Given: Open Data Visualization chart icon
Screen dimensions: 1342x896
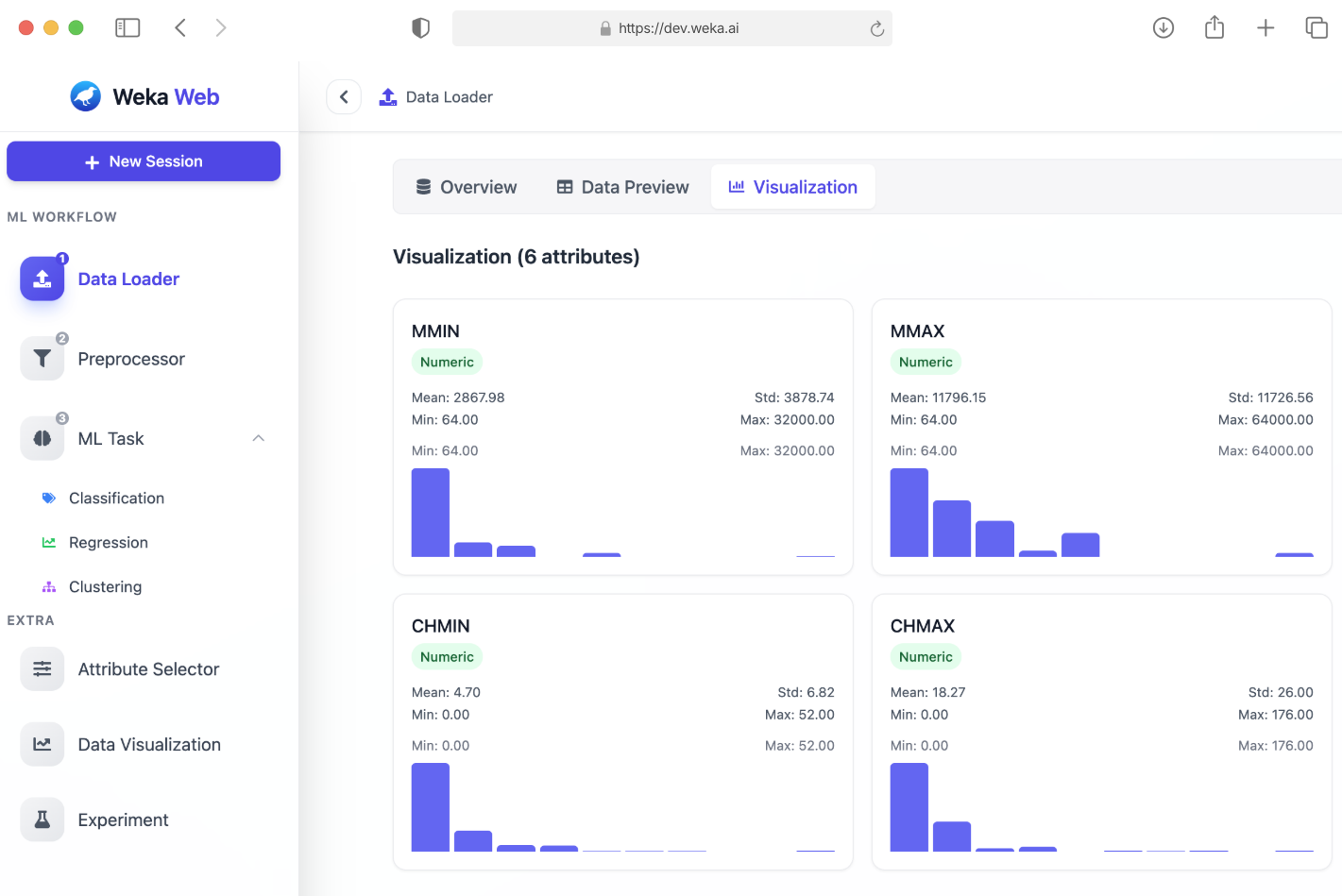Looking at the screenshot, I should 42,745.
